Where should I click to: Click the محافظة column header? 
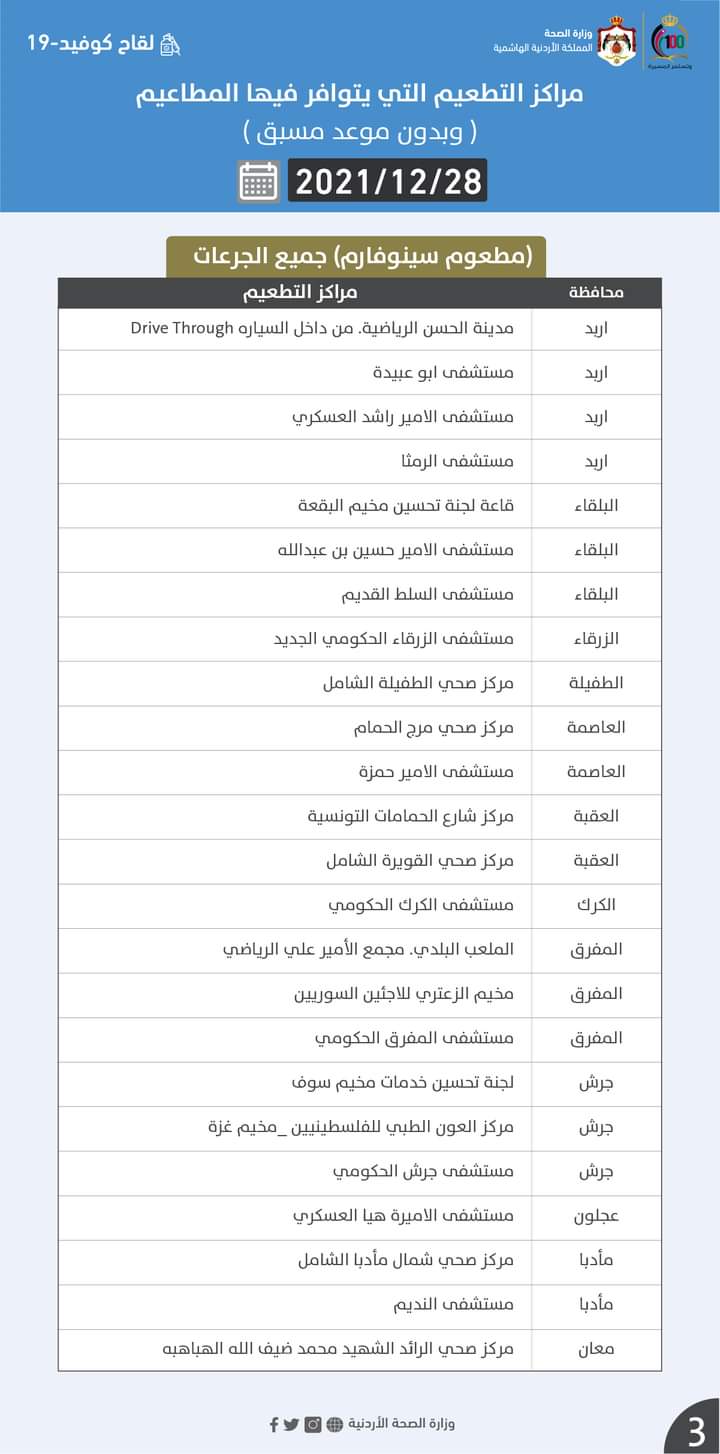coord(596,293)
